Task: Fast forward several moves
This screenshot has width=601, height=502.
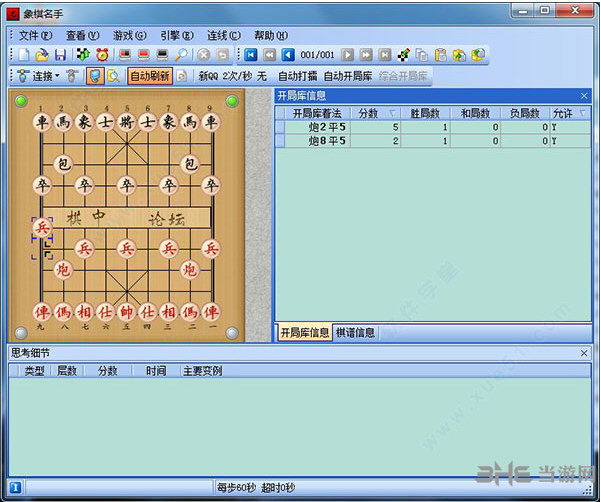Action: coord(366,55)
